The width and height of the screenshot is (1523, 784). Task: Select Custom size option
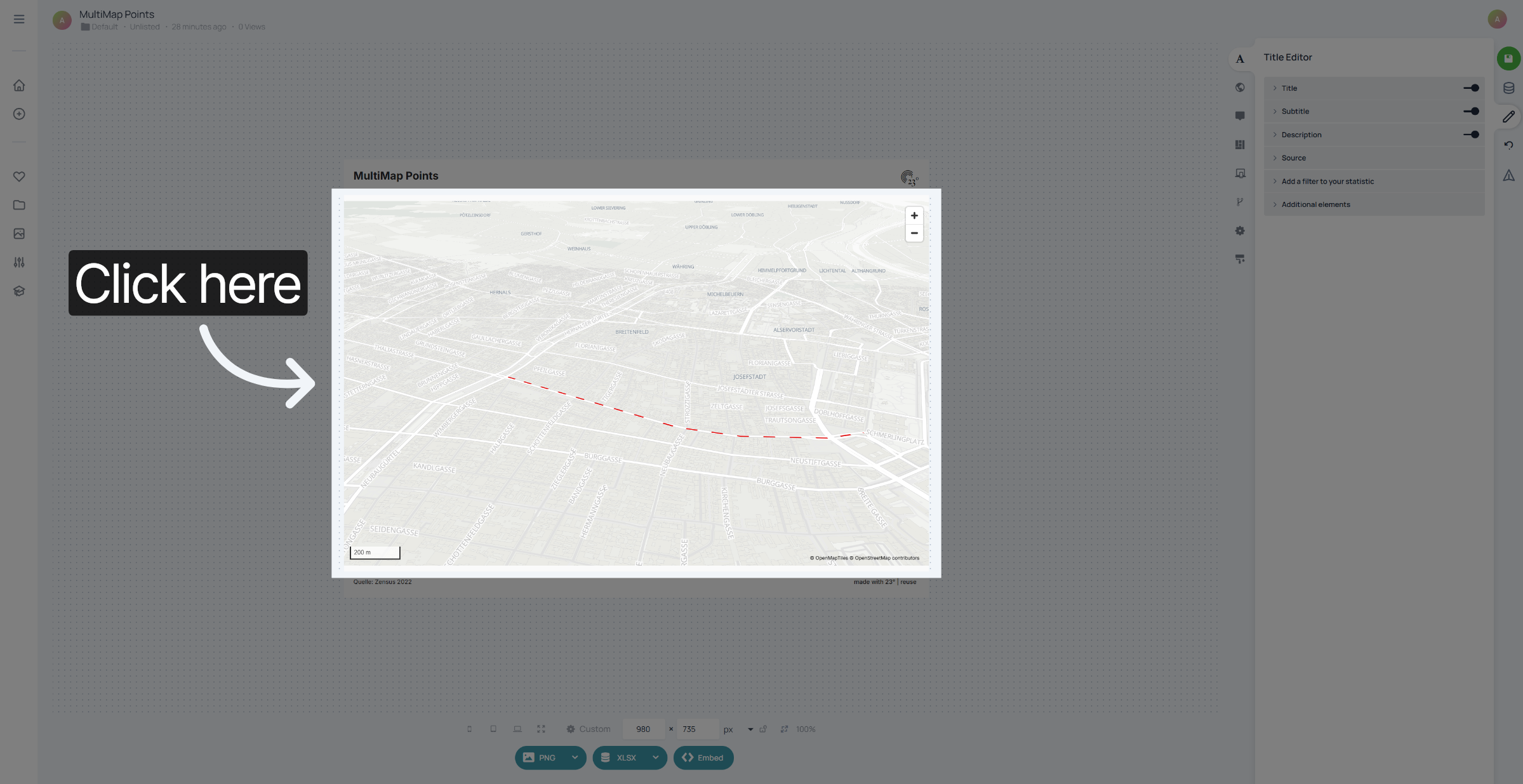click(x=589, y=729)
